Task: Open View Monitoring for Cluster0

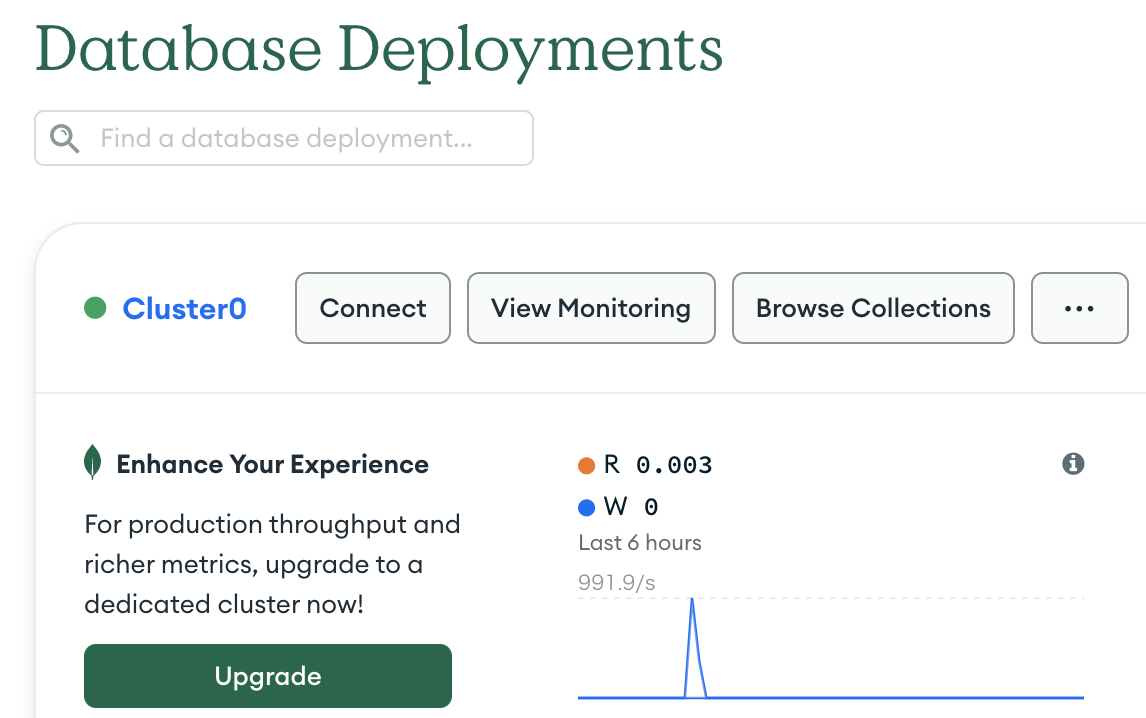Action: (x=591, y=308)
